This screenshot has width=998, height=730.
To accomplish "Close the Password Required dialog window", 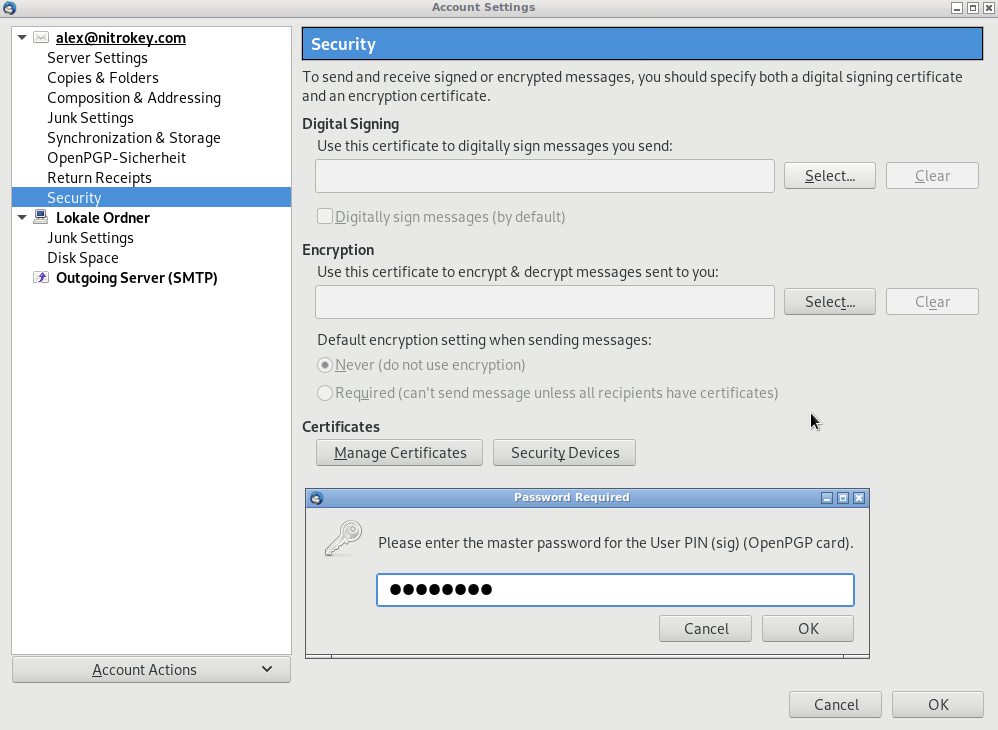I will (859, 498).
